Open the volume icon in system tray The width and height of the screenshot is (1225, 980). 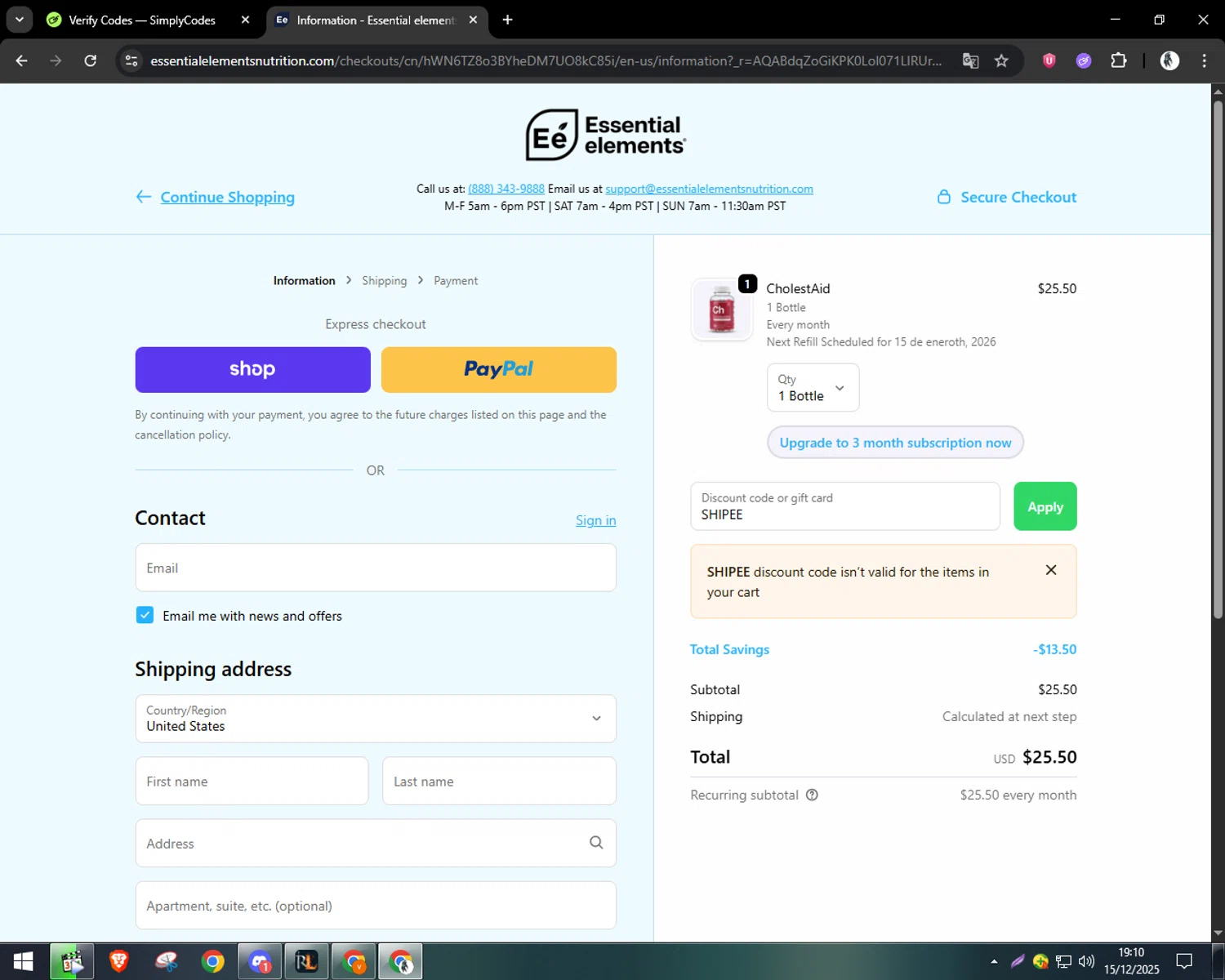pyautogui.click(x=1086, y=961)
